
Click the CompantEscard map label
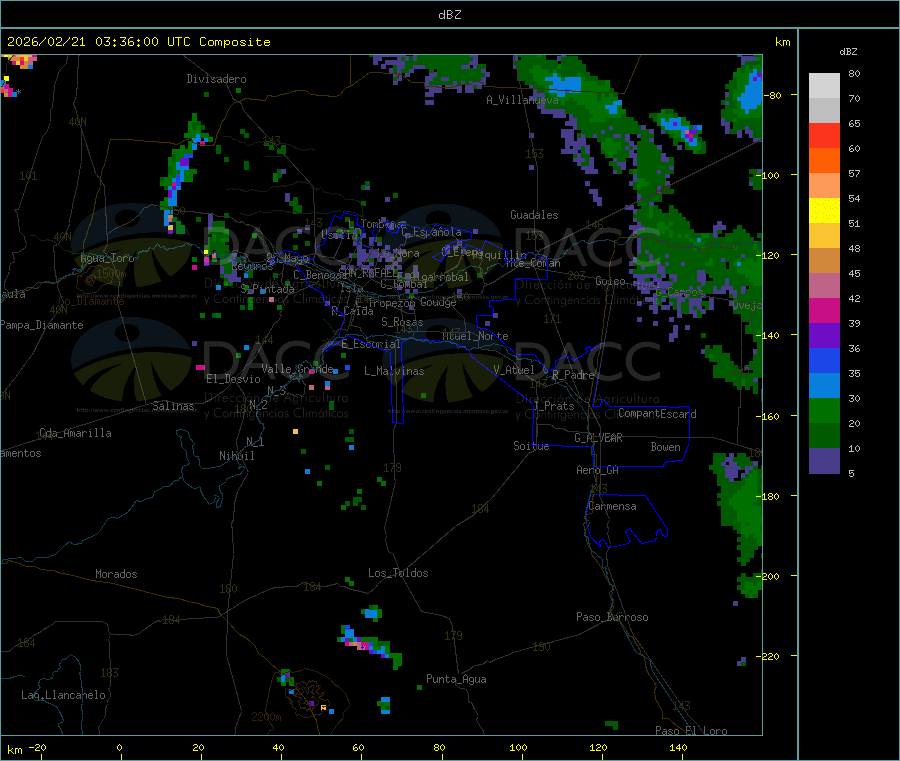pyautogui.click(x=657, y=414)
